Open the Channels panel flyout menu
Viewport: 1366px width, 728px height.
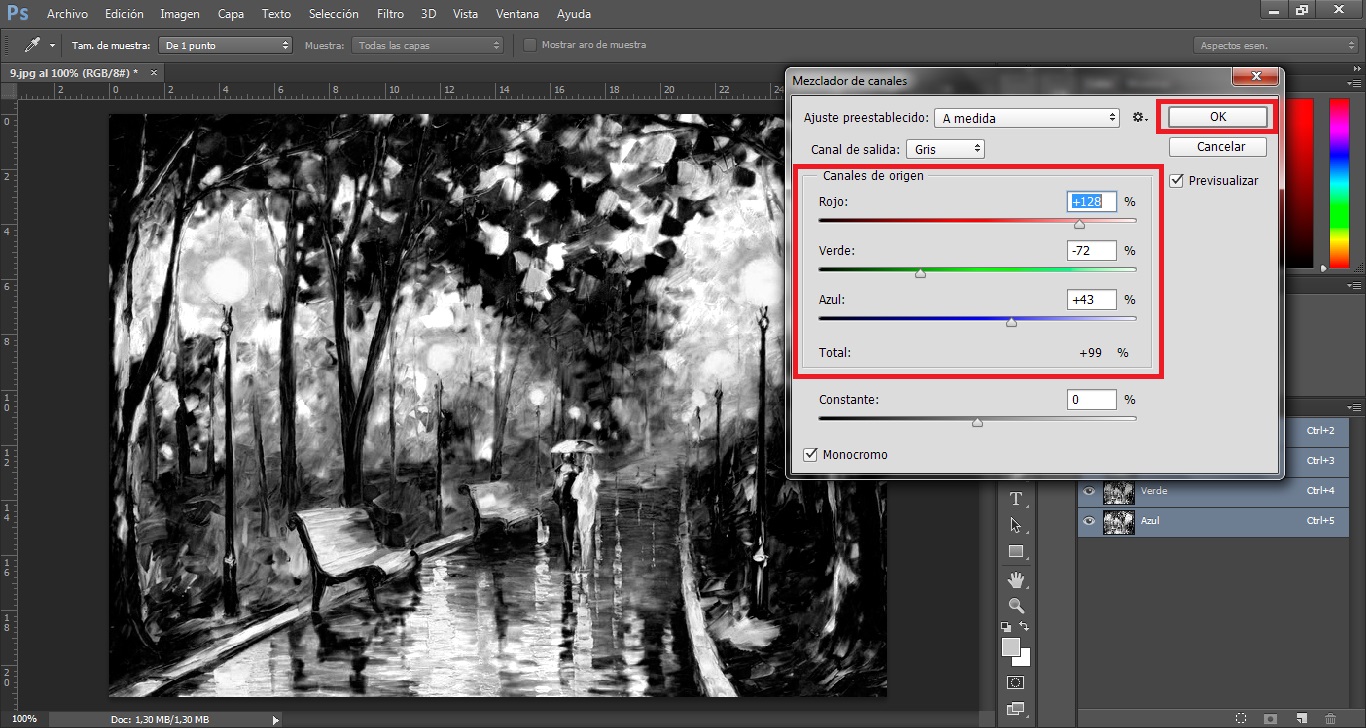click(1354, 408)
